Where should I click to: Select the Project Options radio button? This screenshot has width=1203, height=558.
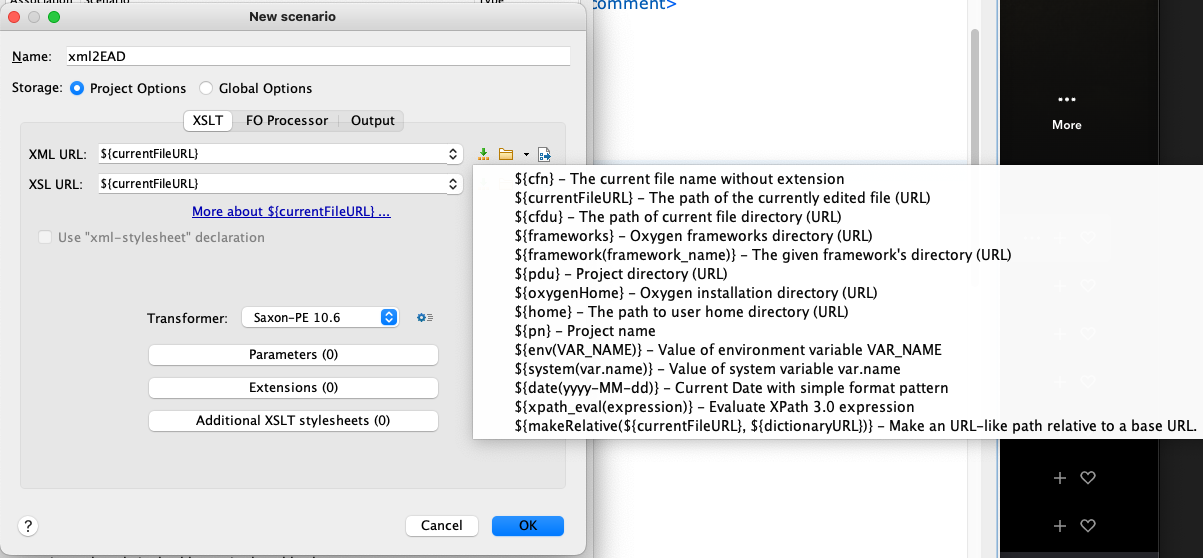tap(77, 88)
